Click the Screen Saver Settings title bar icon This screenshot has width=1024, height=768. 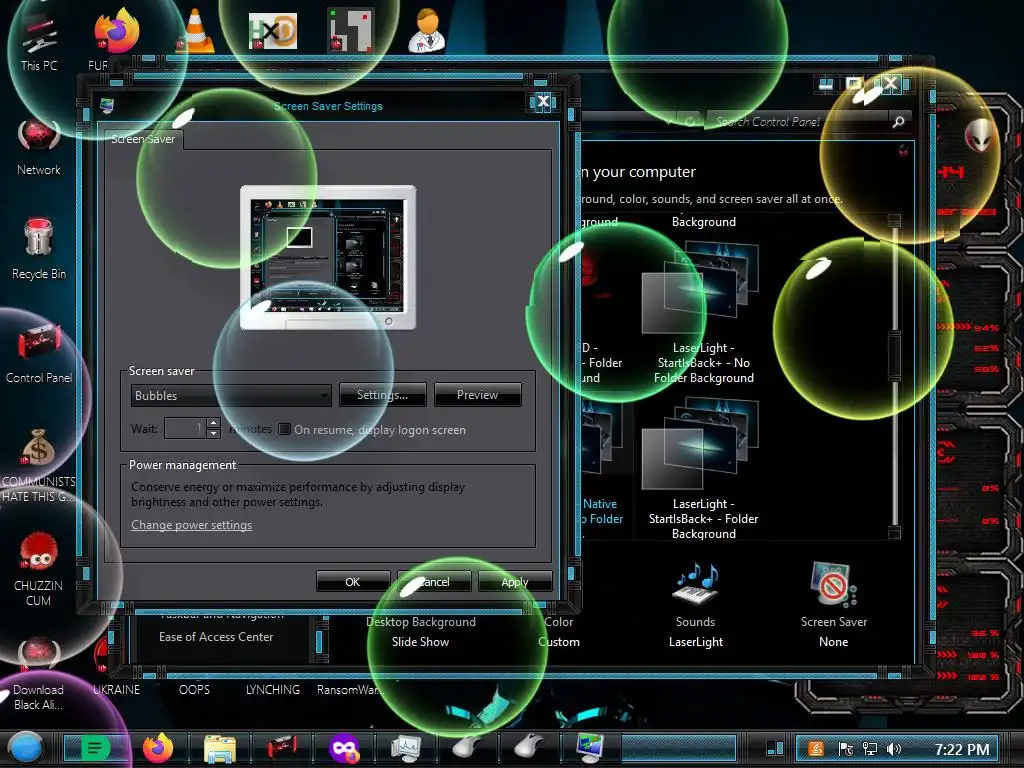(106, 105)
